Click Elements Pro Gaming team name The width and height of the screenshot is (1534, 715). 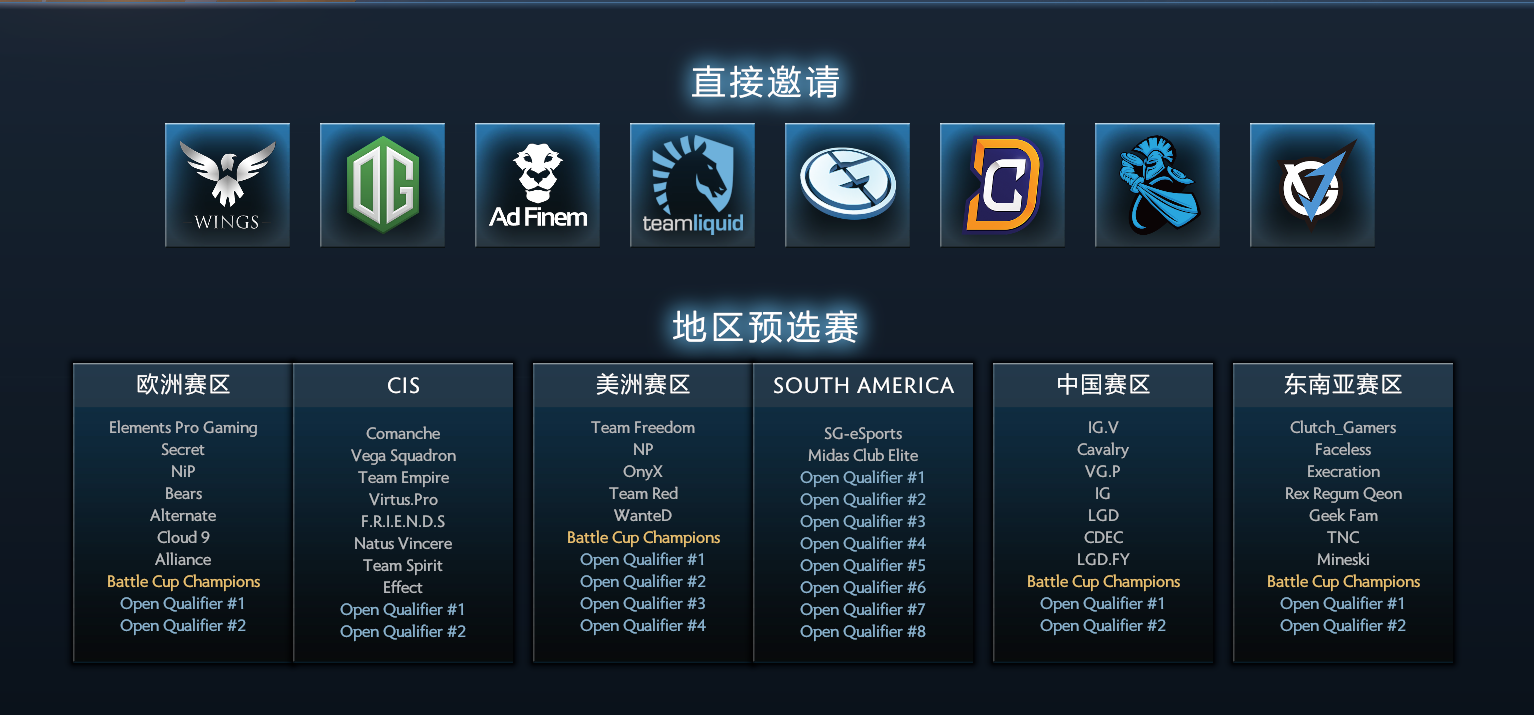(x=183, y=427)
